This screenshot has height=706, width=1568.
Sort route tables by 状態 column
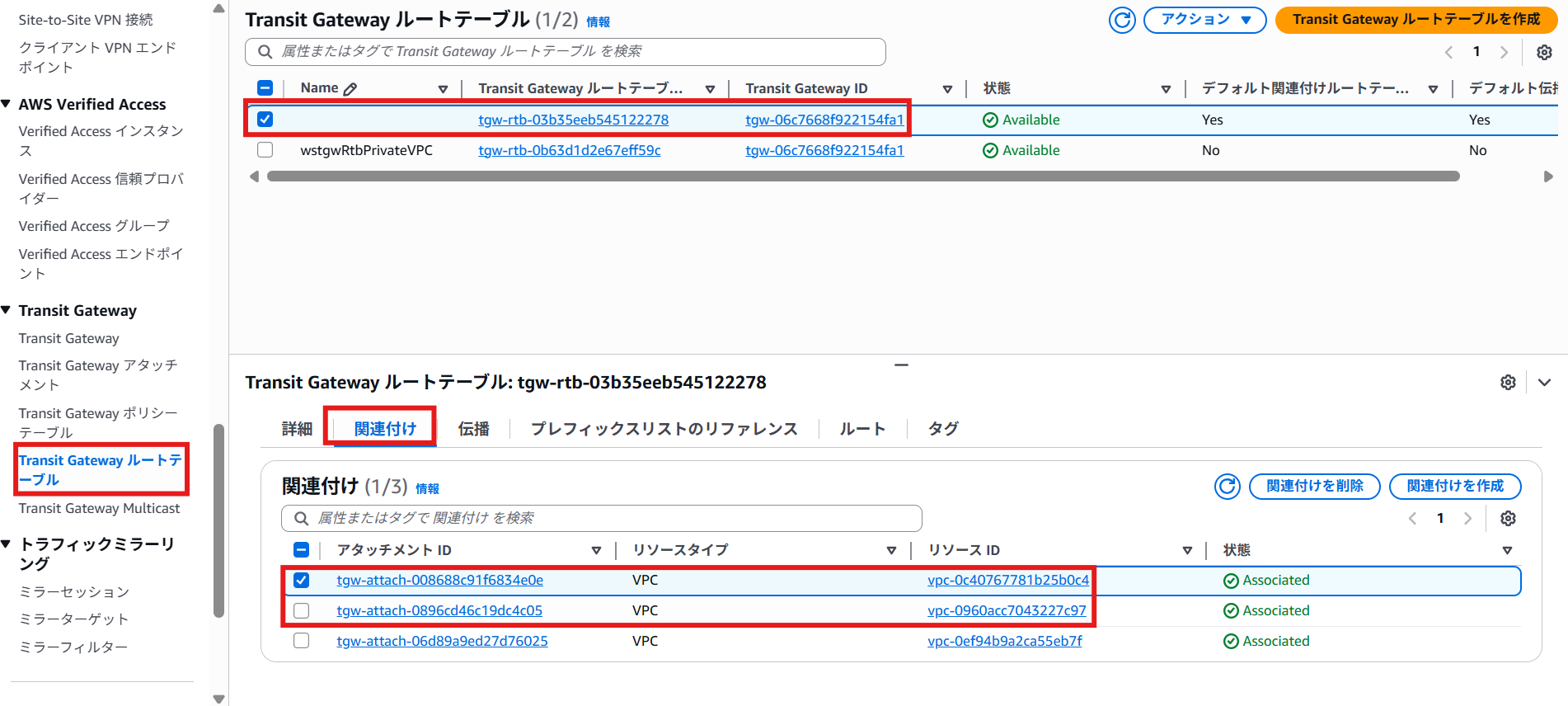[x=1166, y=89]
